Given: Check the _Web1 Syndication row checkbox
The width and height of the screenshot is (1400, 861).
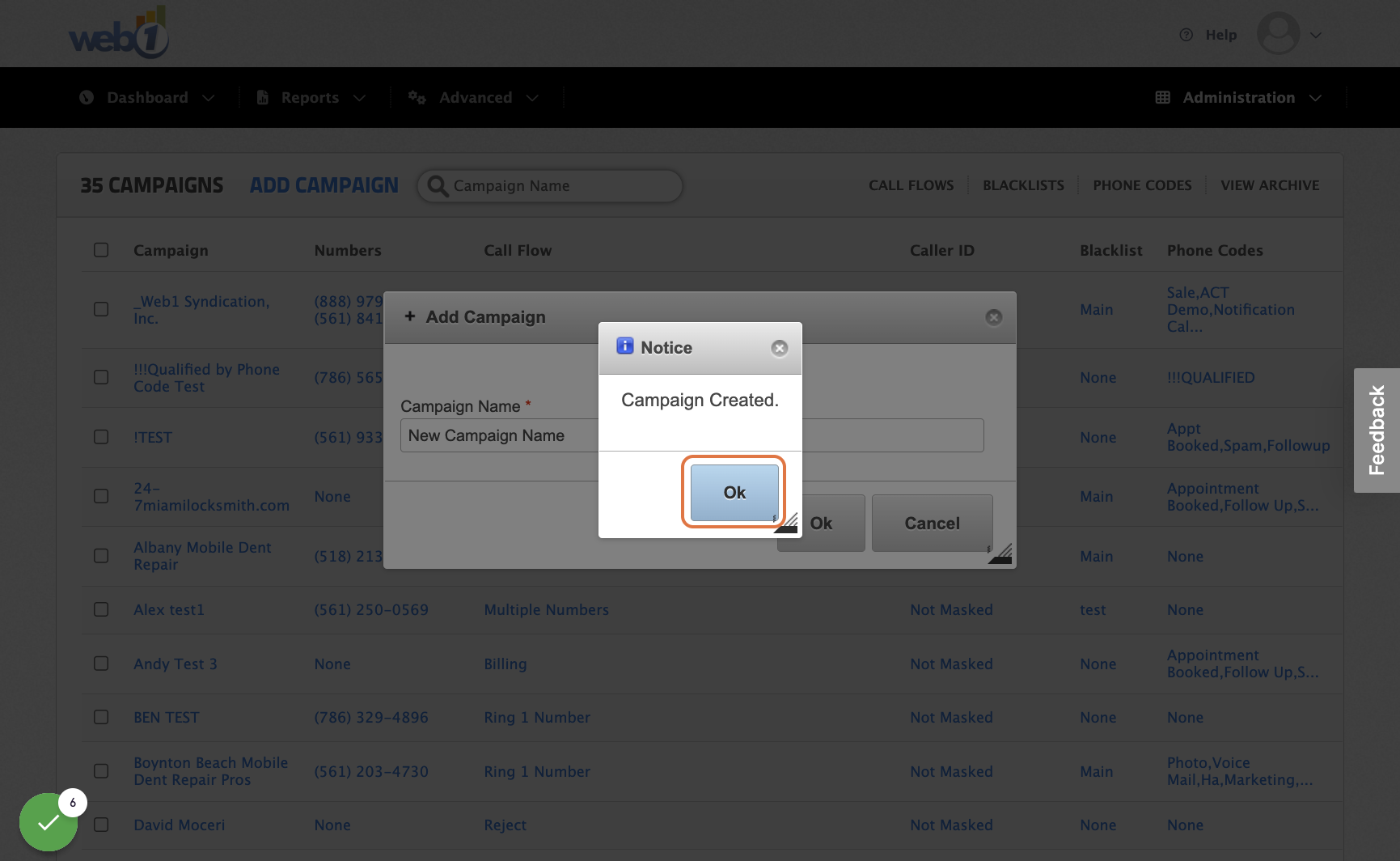Looking at the screenshot, I should pyautogui.click(x=101, y=309).
